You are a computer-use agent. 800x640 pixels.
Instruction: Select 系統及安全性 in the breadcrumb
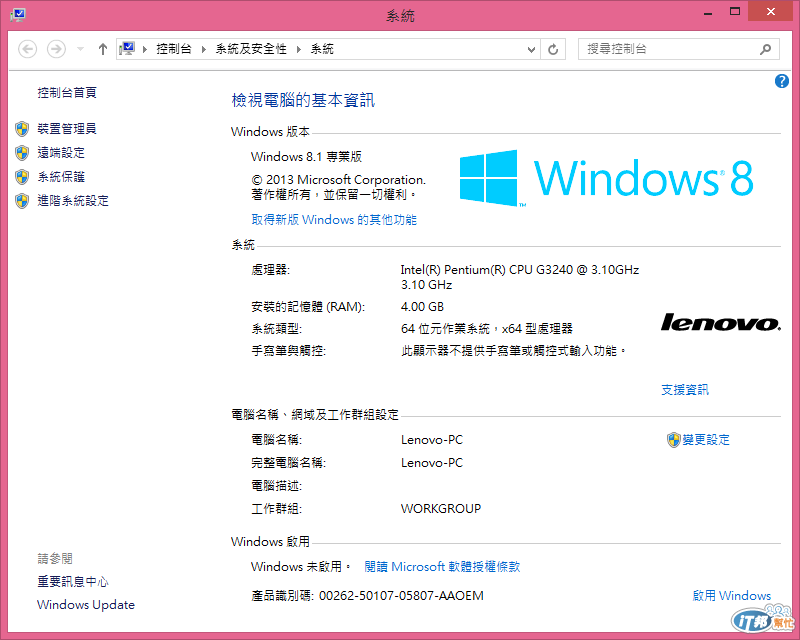click(x=251, y=49)
